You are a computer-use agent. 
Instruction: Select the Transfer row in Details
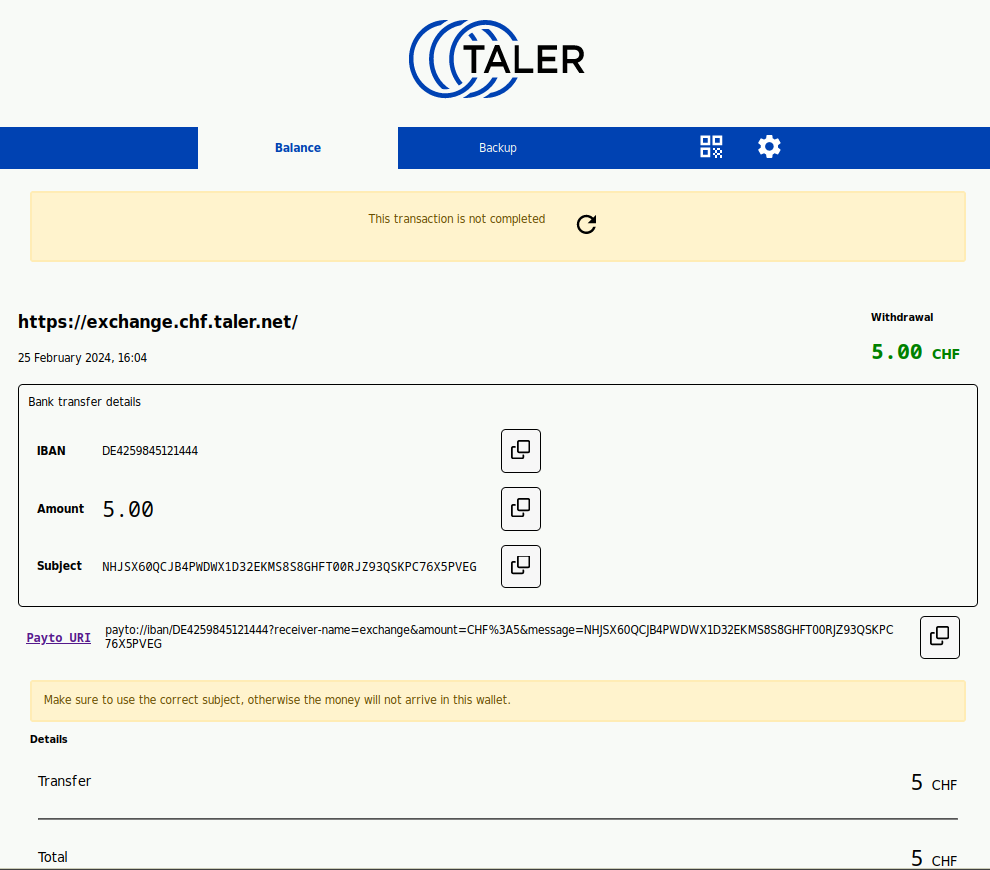pos(64,781)
